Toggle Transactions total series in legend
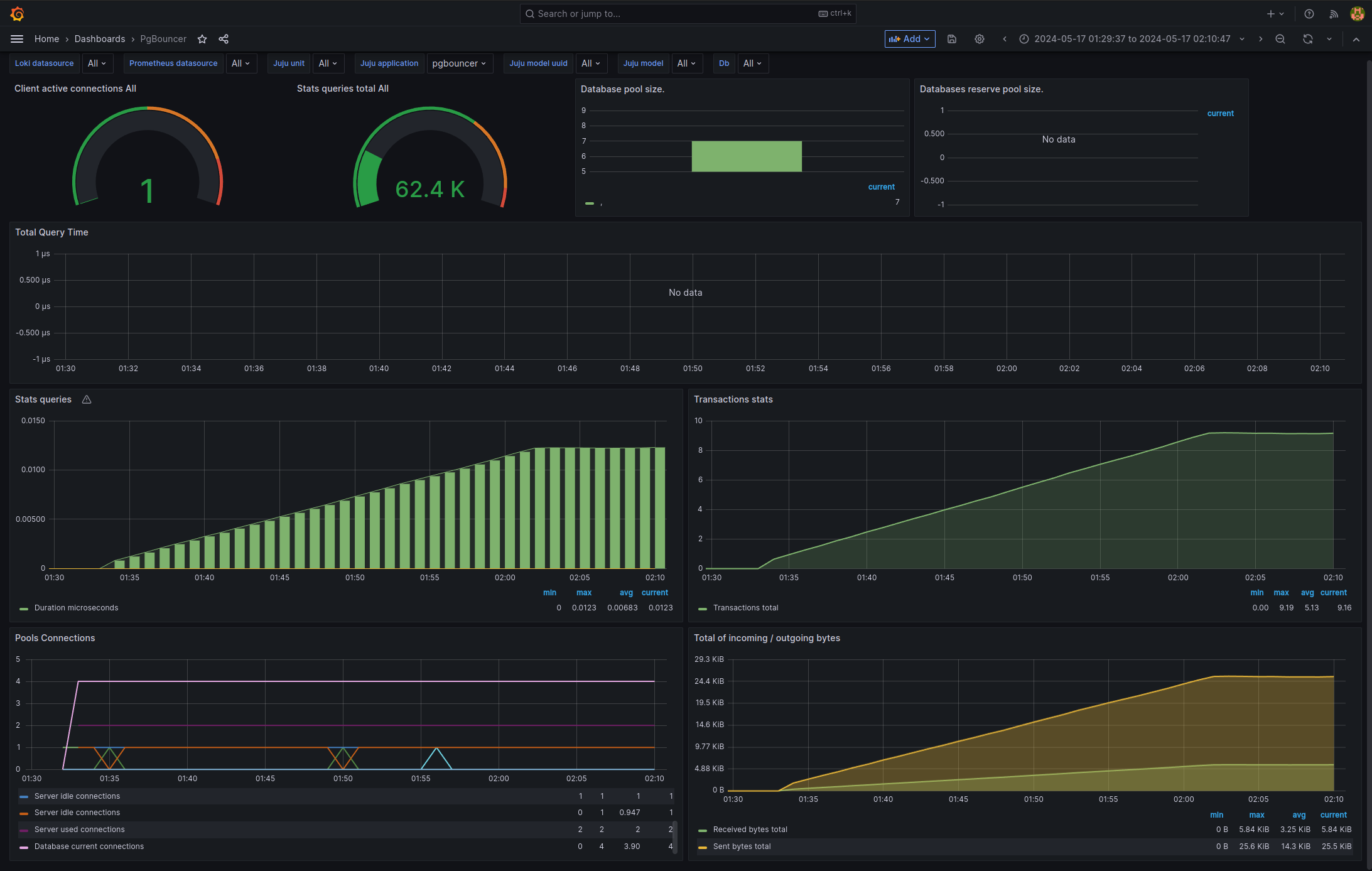 tap(745, 608)
